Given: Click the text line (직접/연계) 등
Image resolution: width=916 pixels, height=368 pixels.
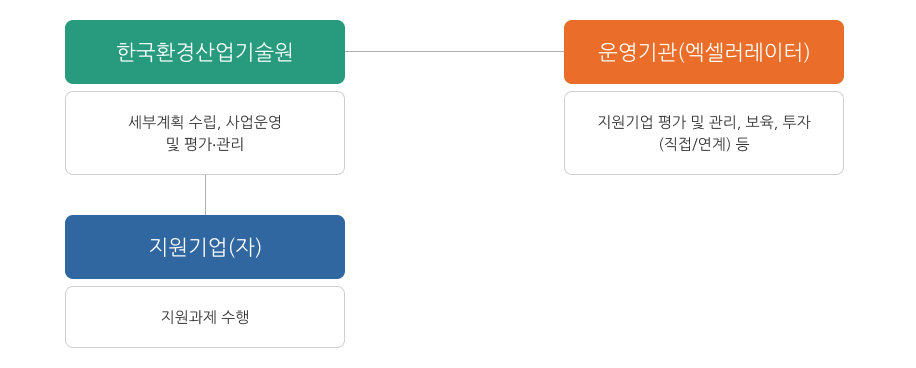Looking at the screenshot, I should click(704, 144).
